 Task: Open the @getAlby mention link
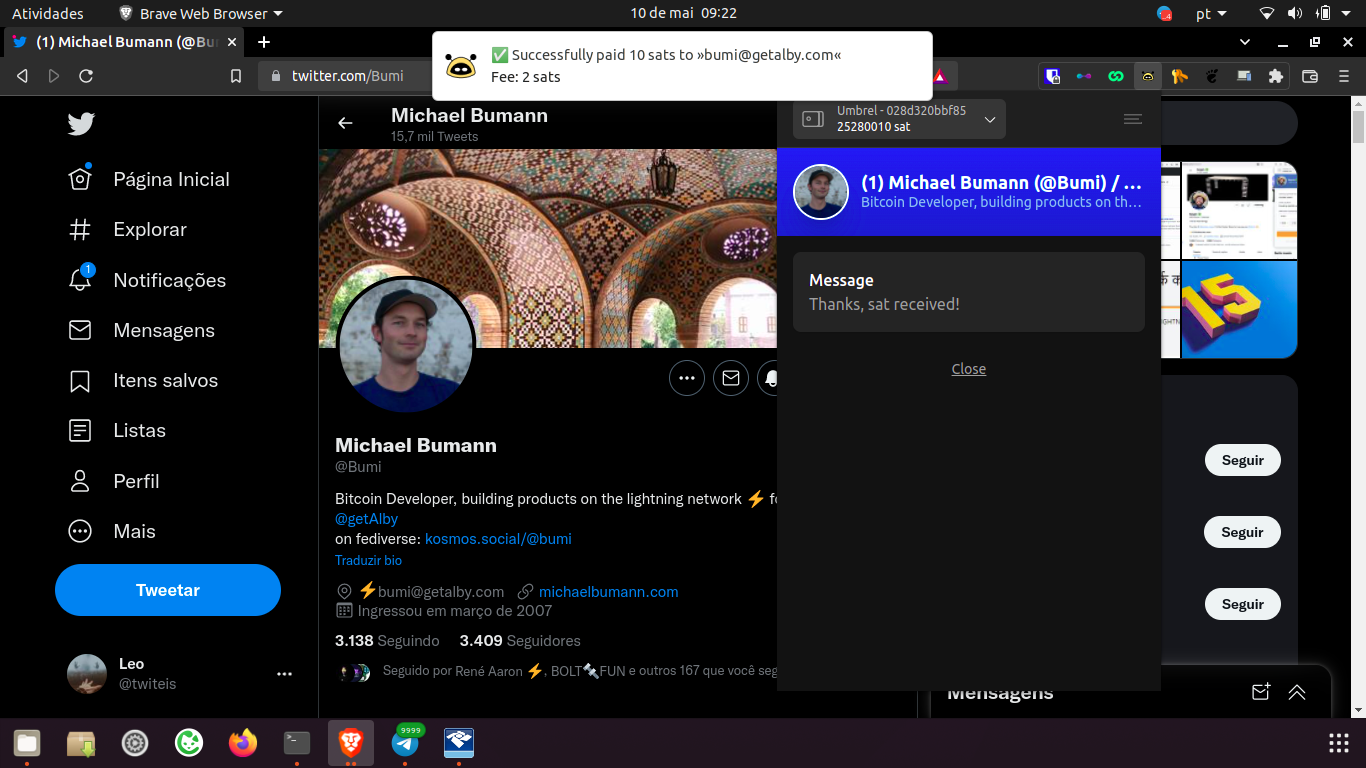[x=366, y=519]
